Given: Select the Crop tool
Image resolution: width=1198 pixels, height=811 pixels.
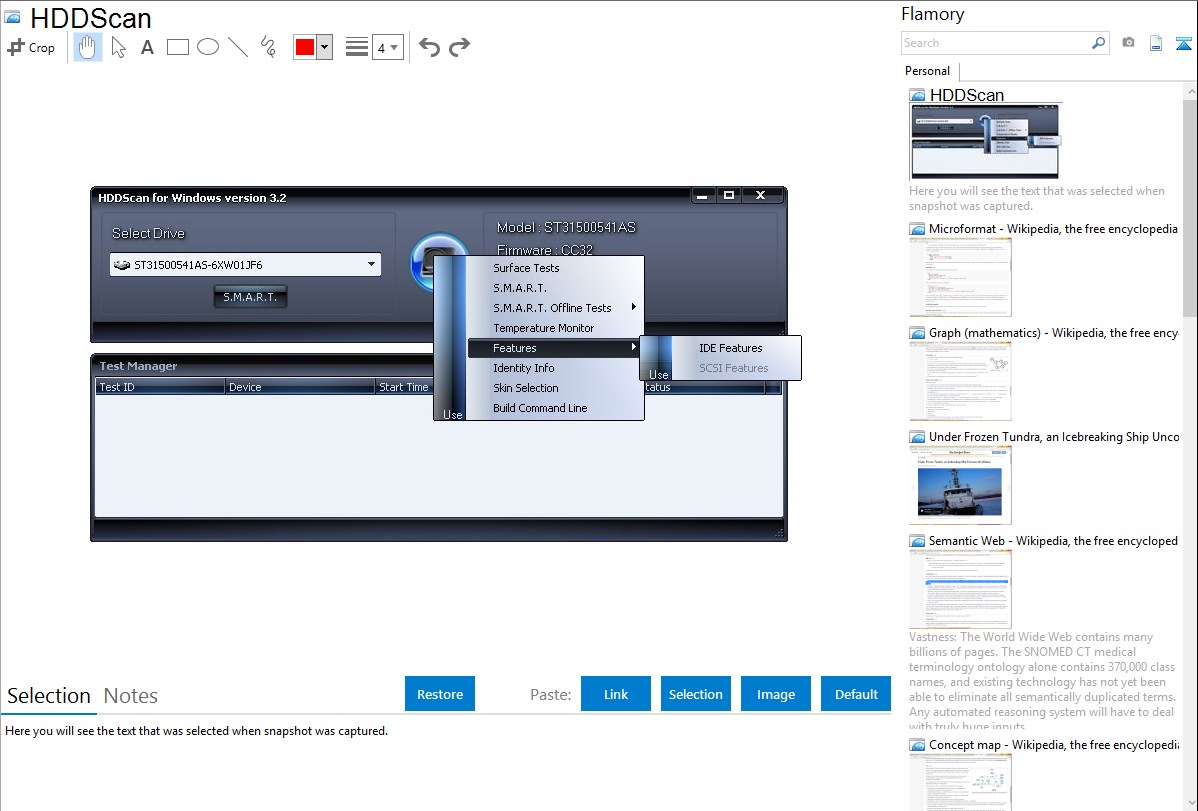Looking at the screenshot, I should click(31, 47).
